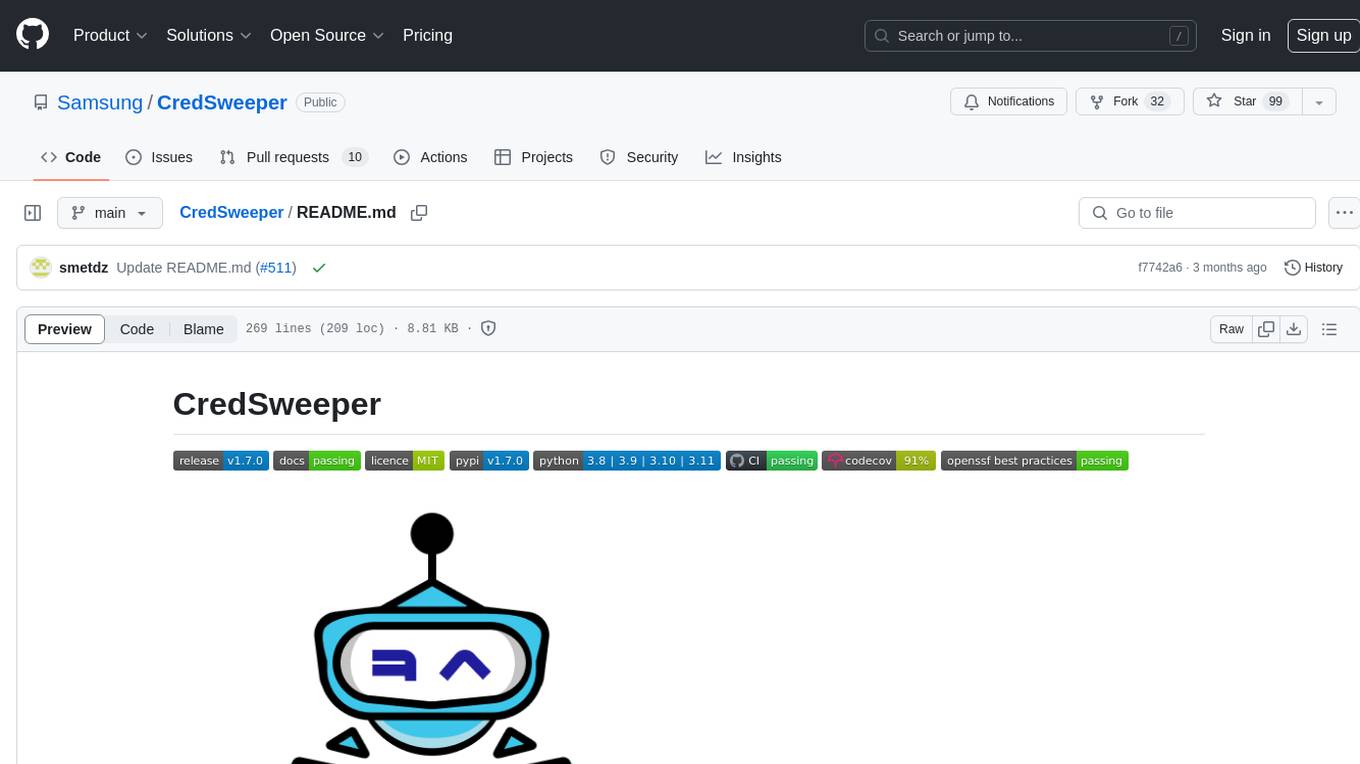This screenshot has width=1360, height=764.
Task: Open the Raw file view
Action: (x=1231, y=329)
